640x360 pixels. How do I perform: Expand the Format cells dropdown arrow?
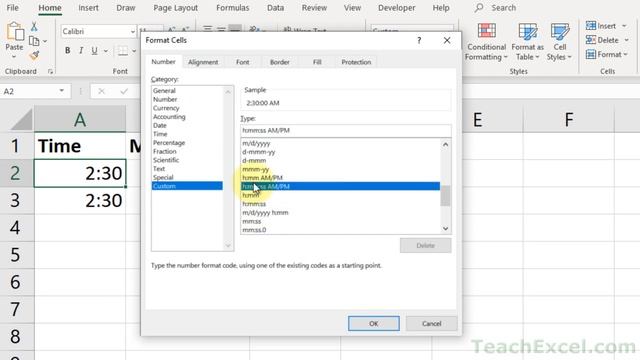625,55
